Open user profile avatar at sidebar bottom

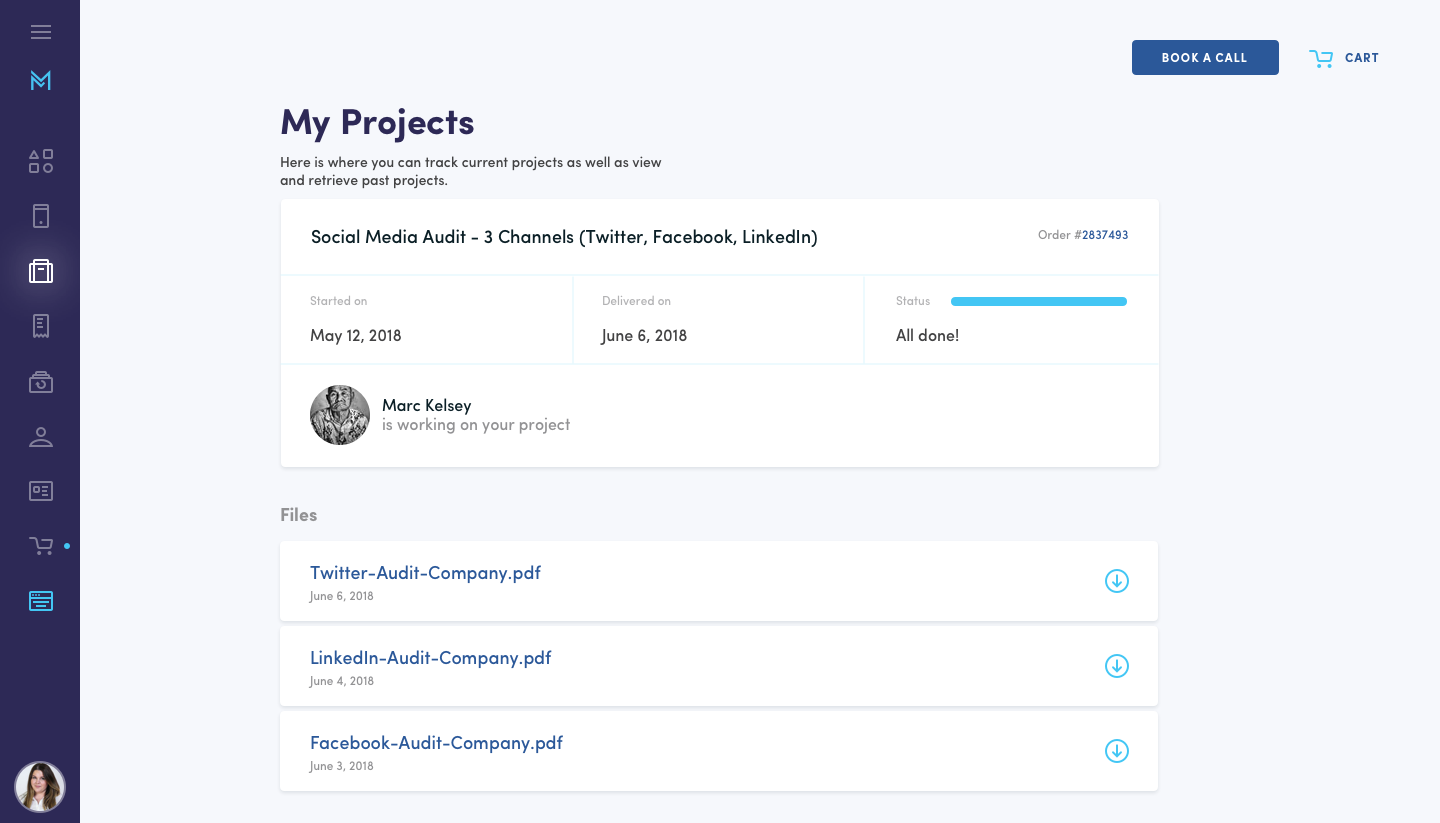[40, 786]
